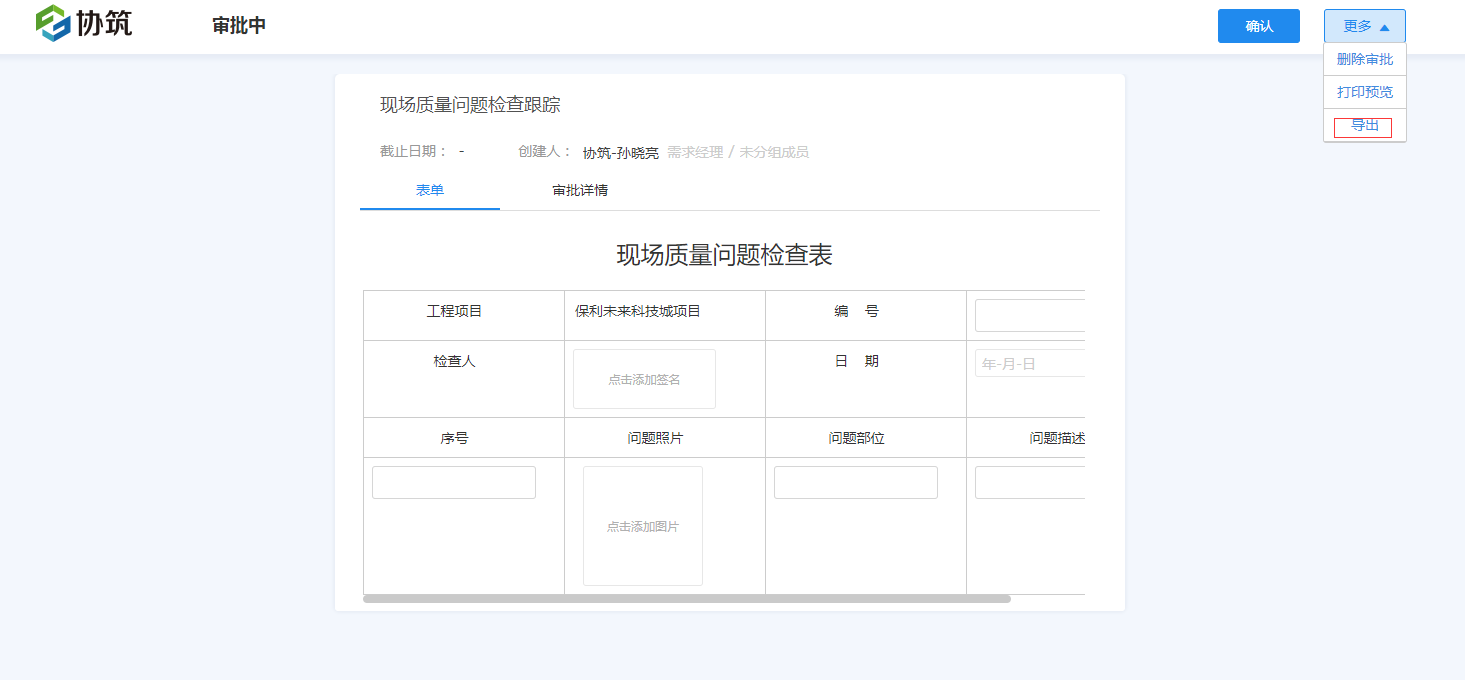Click the highlighted 导出 option
The height and width of the screenshot is (680, 1465).
[x=1364, y=126]
